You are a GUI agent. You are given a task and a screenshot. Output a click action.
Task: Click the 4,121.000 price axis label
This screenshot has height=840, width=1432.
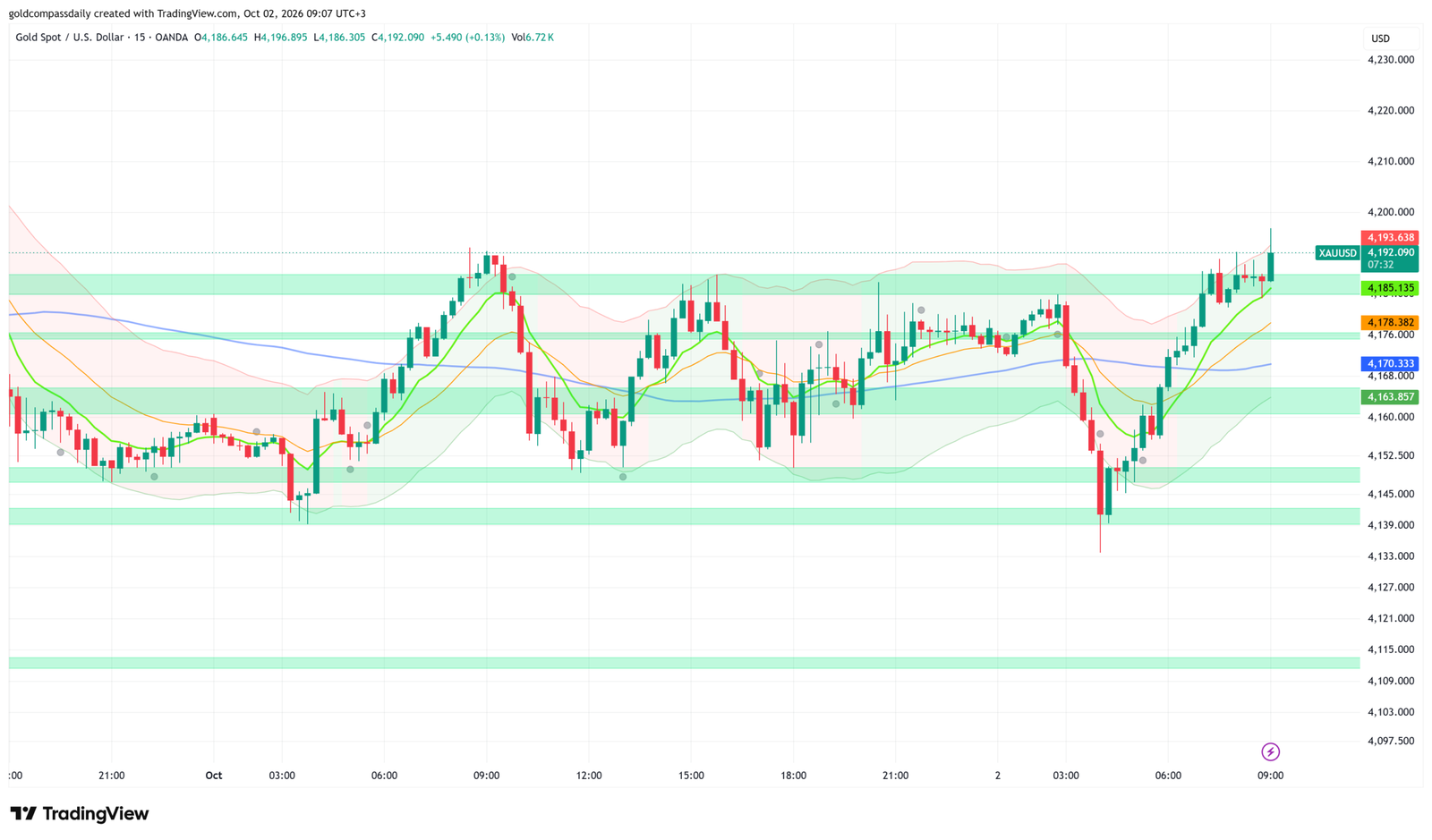pyautogui.click(x=1391, y=619)
